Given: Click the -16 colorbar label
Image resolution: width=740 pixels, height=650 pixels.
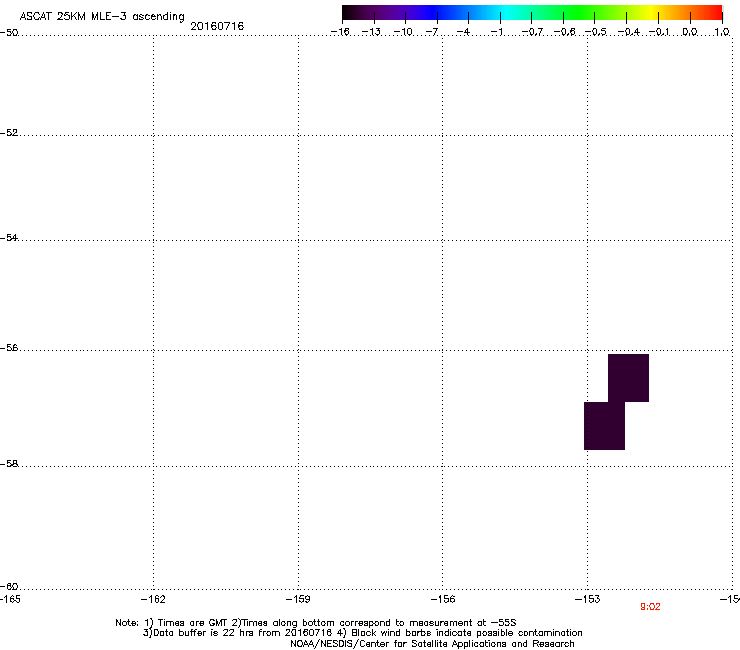Looking at the screenshot, I should coord(340,32).
